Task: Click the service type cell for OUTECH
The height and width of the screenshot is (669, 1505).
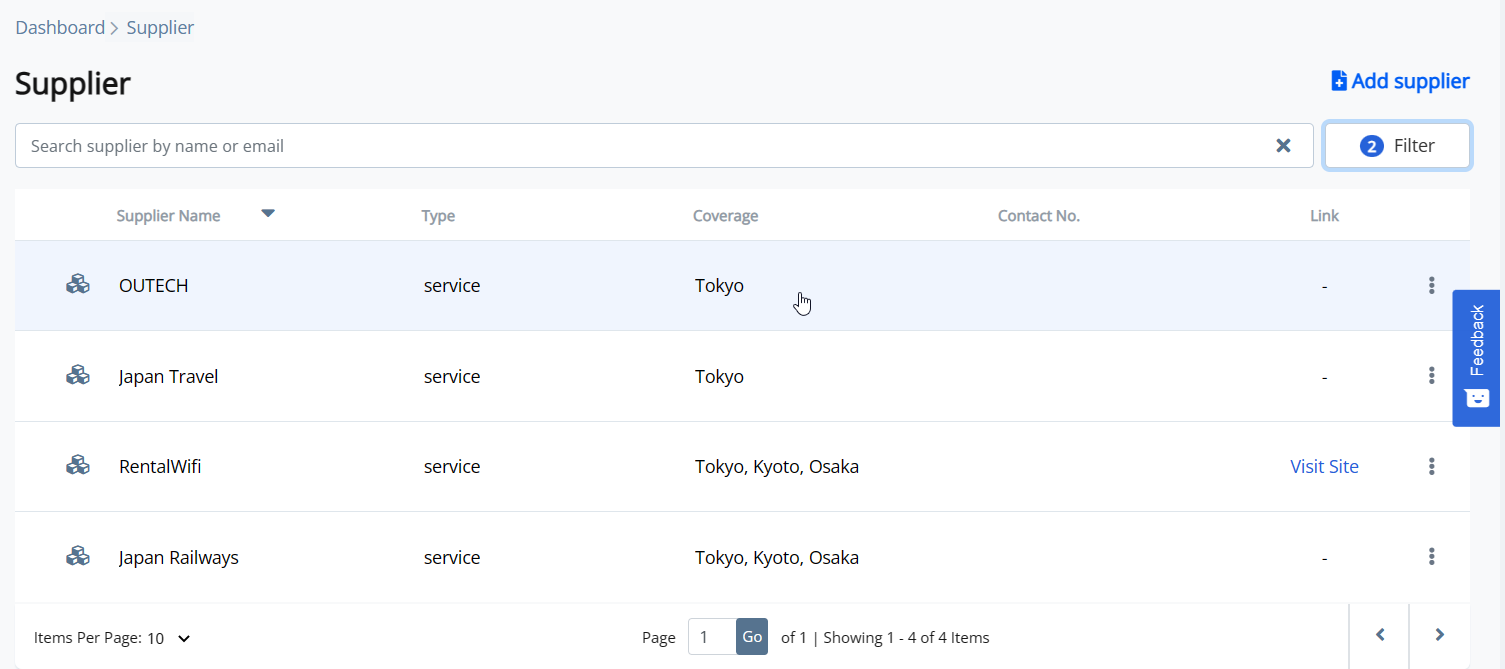Action: point(452,286)
